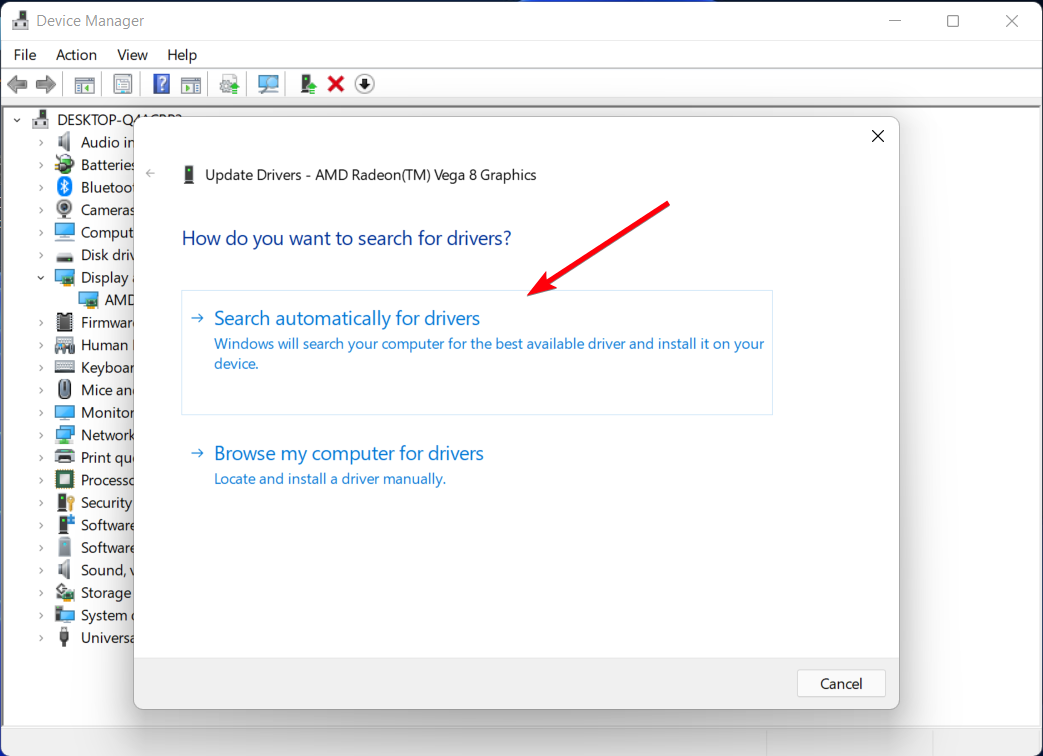Expand the Network adapters node arrow
The height and width of the screenshot is (756, 1043).
(41, 436)
